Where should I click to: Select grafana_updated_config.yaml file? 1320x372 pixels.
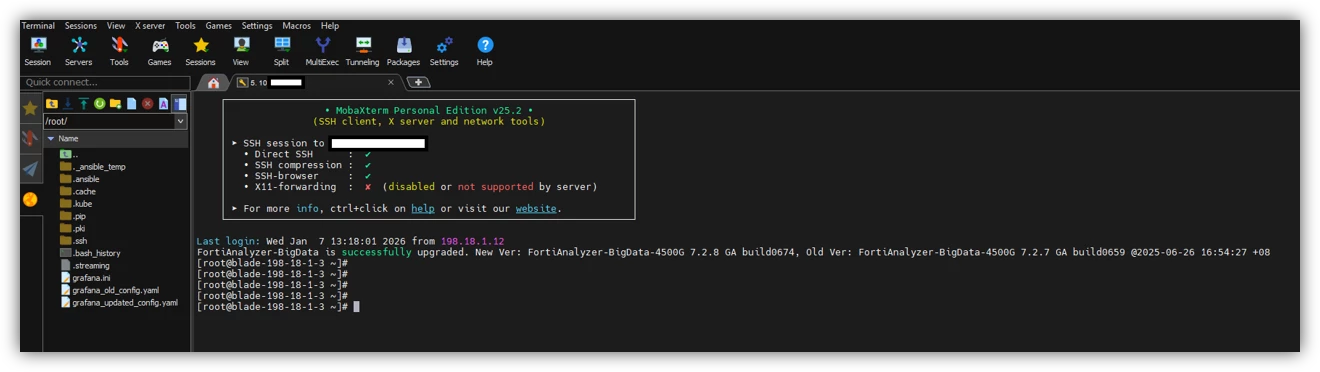119,302
